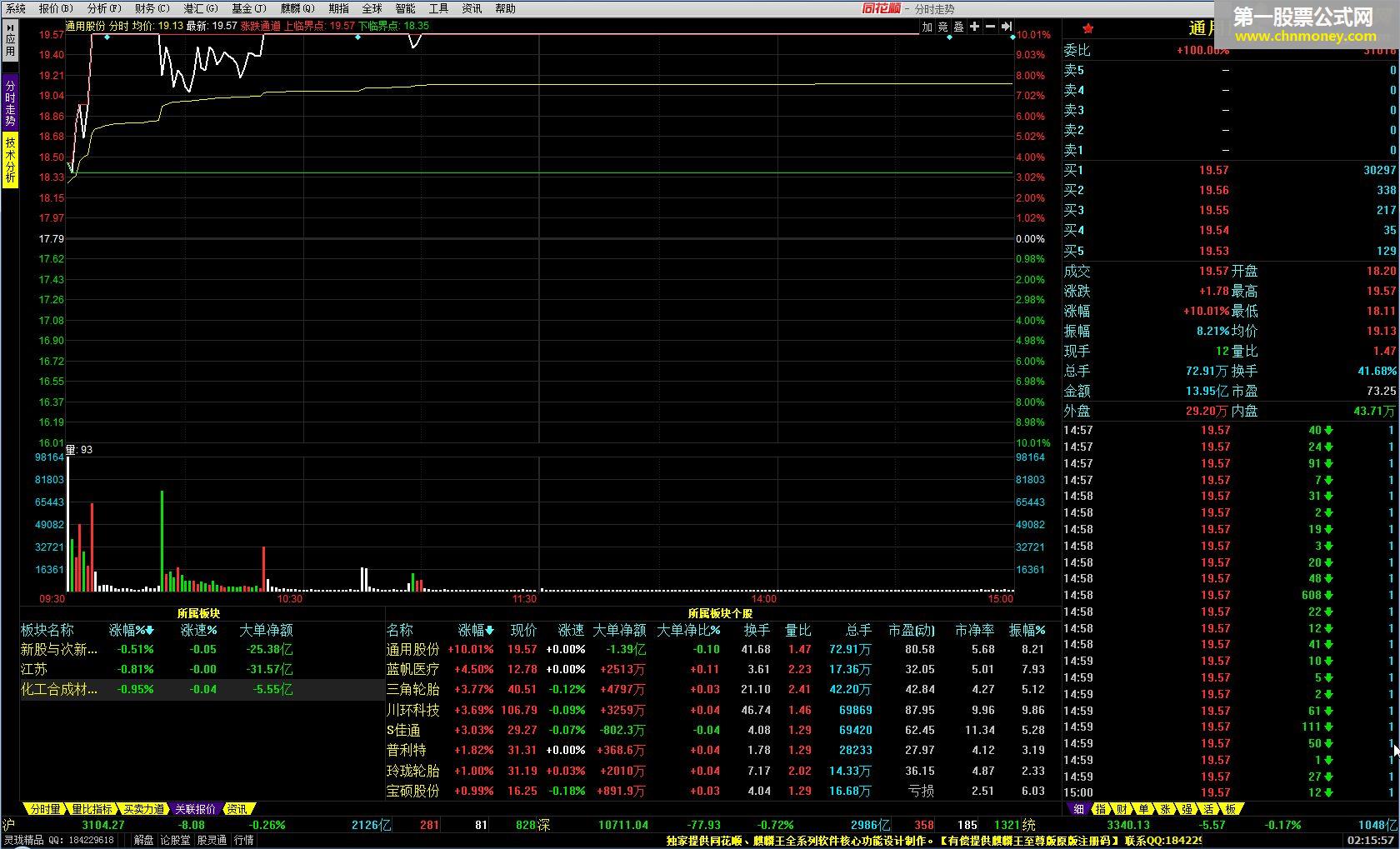
Task: Select stock row 蓝帆医疗
Action: click(722, 670)
